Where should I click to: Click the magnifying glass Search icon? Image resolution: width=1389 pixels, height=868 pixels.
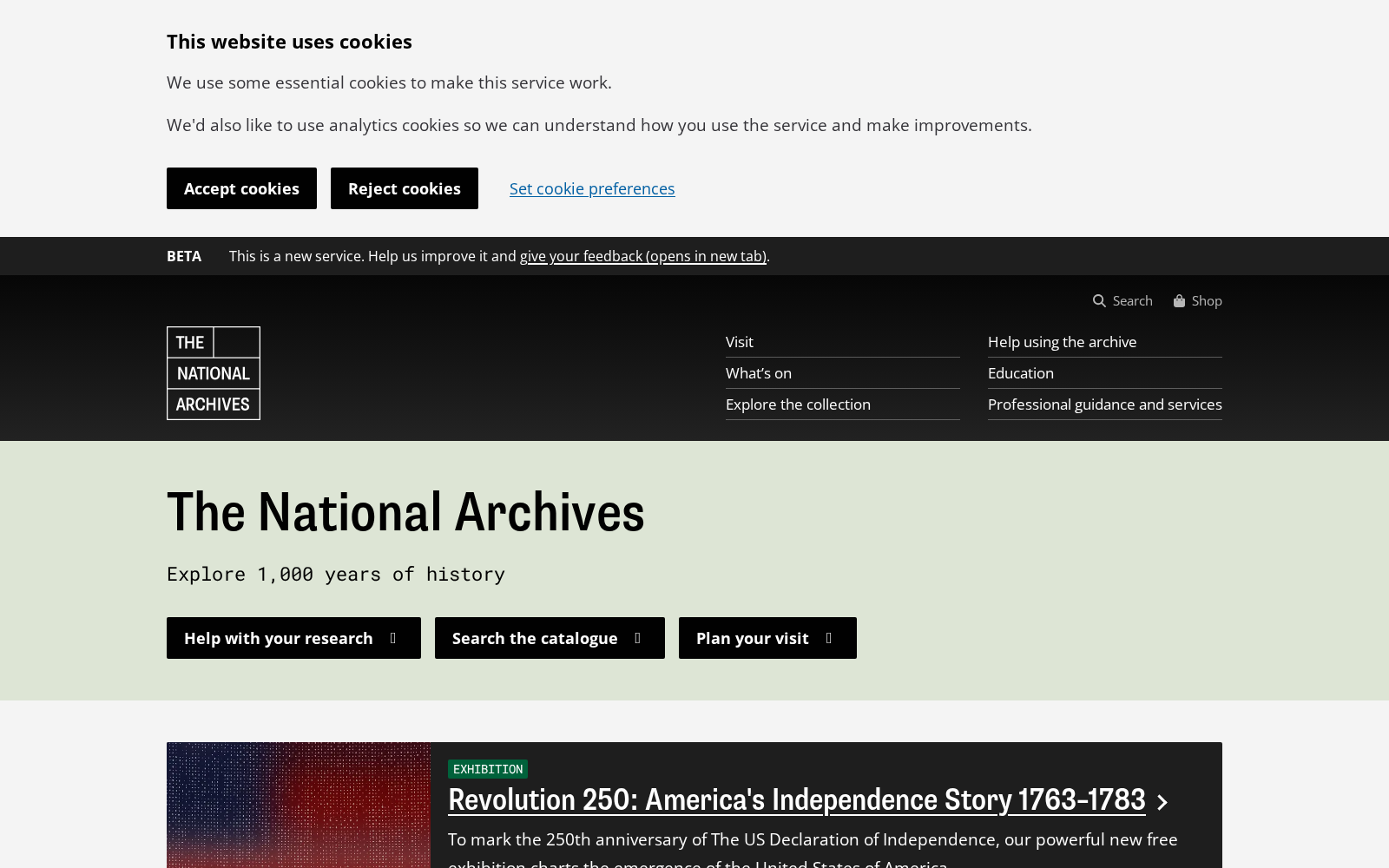(x=1099, y=300)
